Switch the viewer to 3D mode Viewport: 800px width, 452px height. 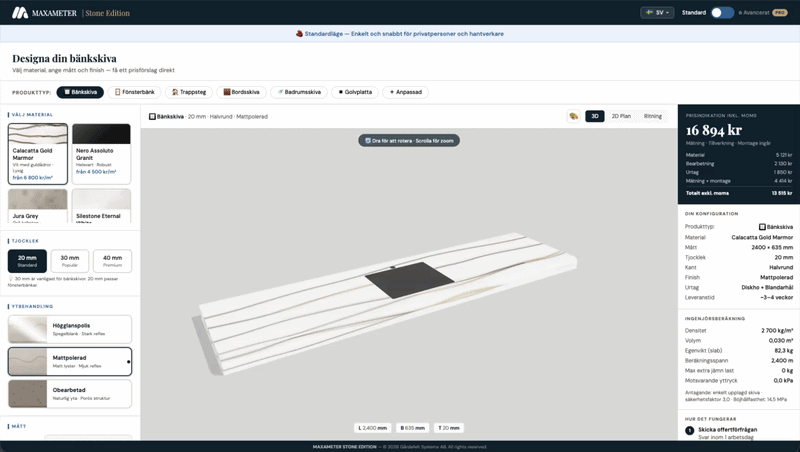click(594, 116)
